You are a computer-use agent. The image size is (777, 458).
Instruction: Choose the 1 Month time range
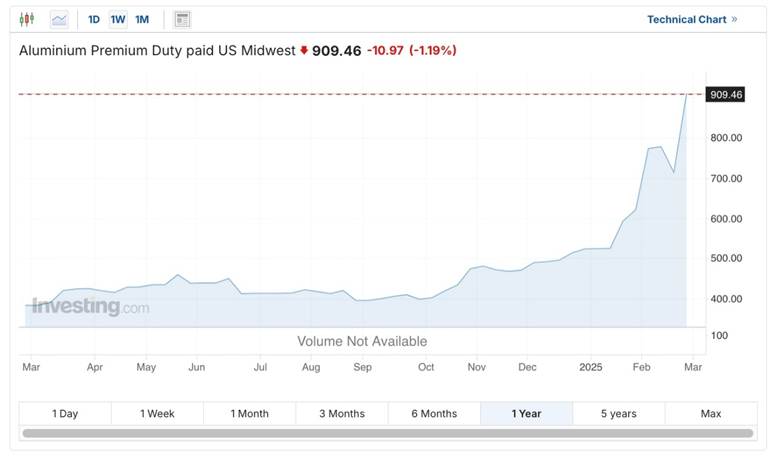tap(249, 414)
